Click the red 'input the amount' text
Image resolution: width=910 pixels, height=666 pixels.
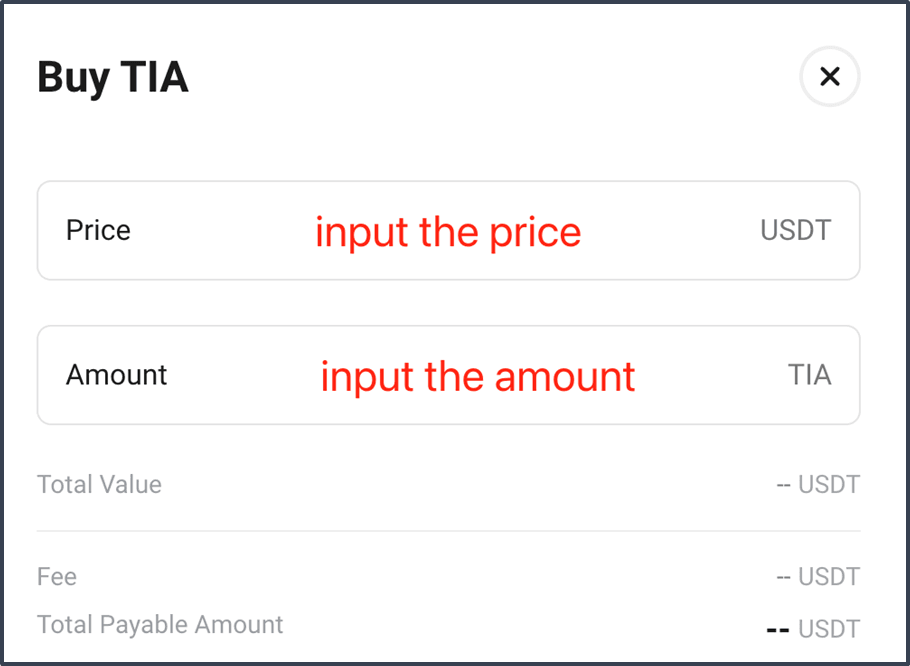pos(478,377)
